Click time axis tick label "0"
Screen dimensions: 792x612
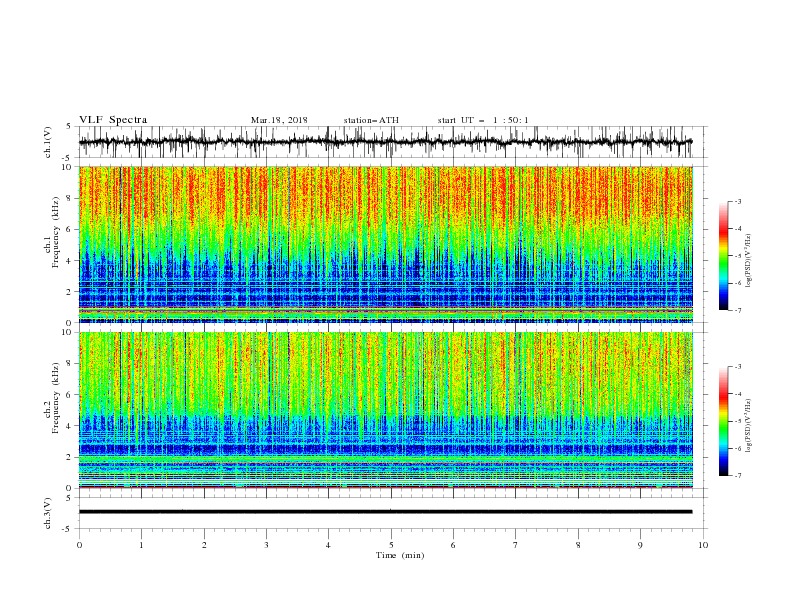tap(79, 545)
